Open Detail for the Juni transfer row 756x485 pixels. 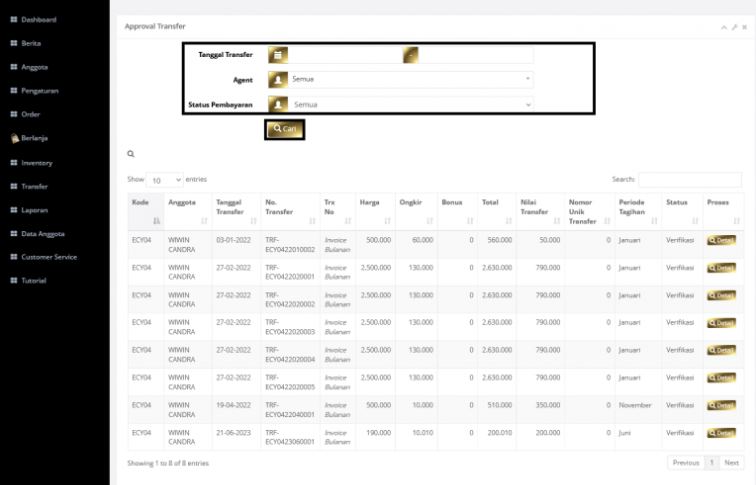tap(721, 433)
